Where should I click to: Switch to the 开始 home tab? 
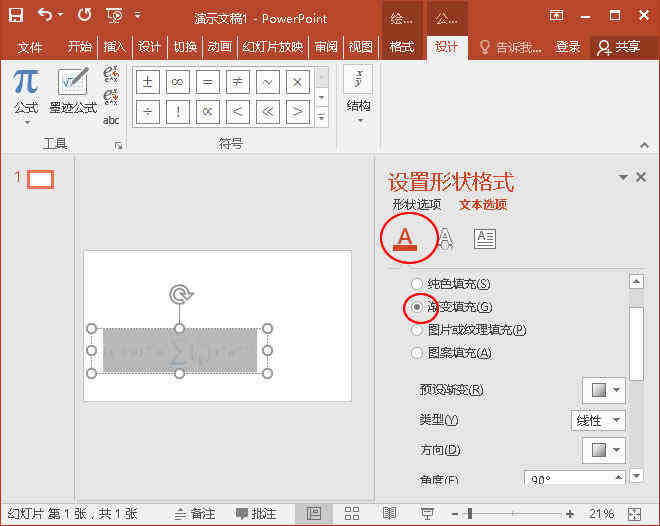tap(80, 47)
